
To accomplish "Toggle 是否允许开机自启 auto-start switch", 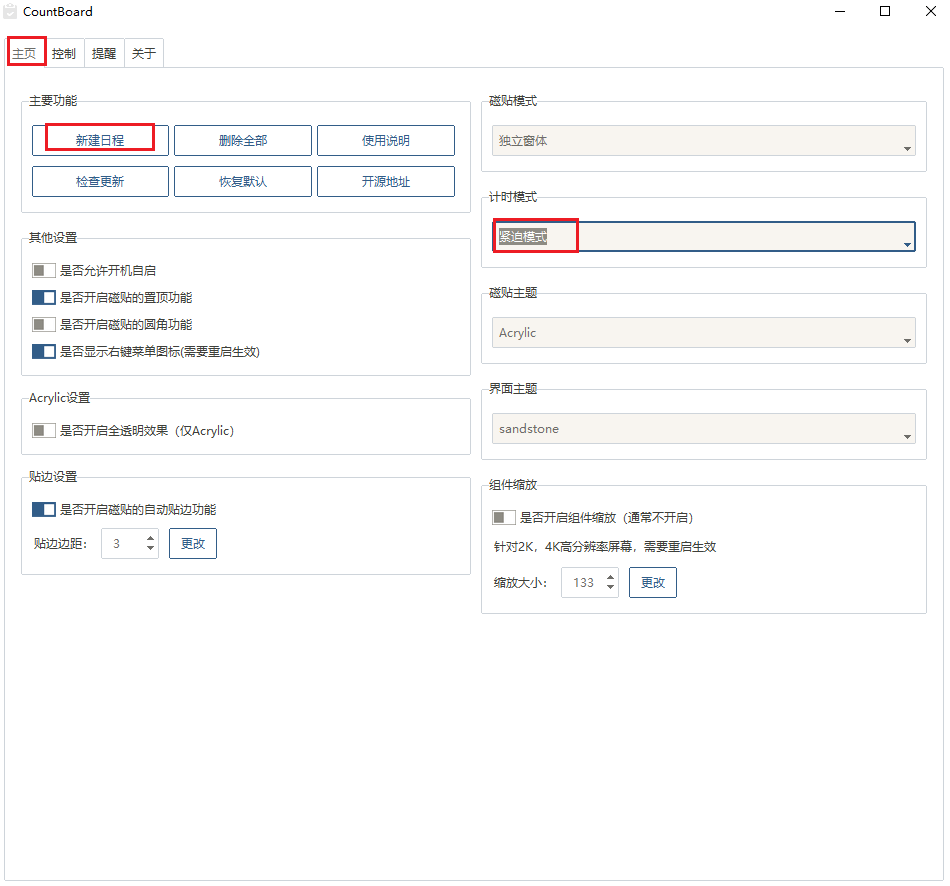I will (43, 270).
